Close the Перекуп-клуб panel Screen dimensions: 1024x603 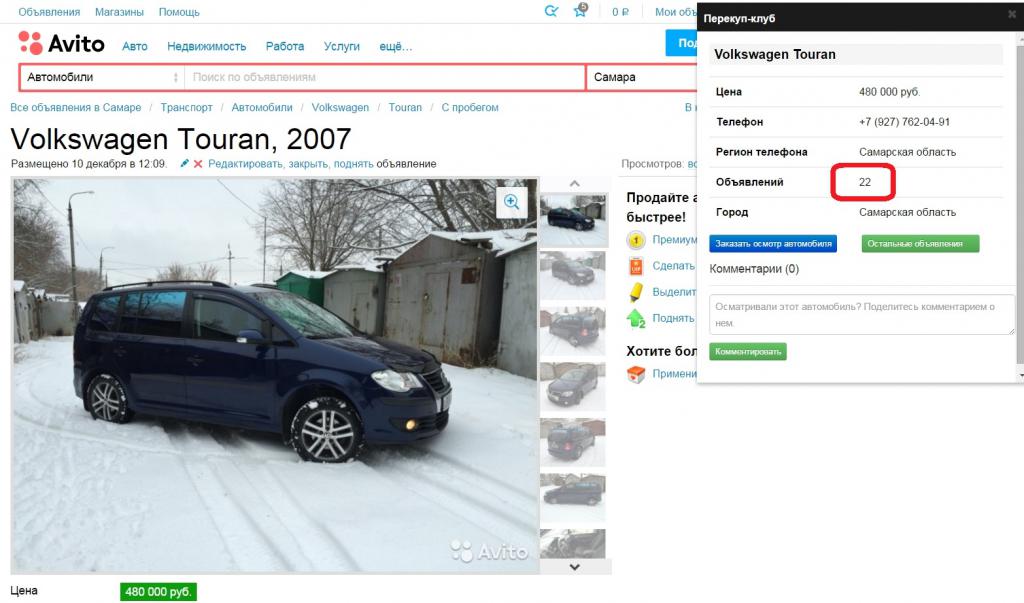1012,14
